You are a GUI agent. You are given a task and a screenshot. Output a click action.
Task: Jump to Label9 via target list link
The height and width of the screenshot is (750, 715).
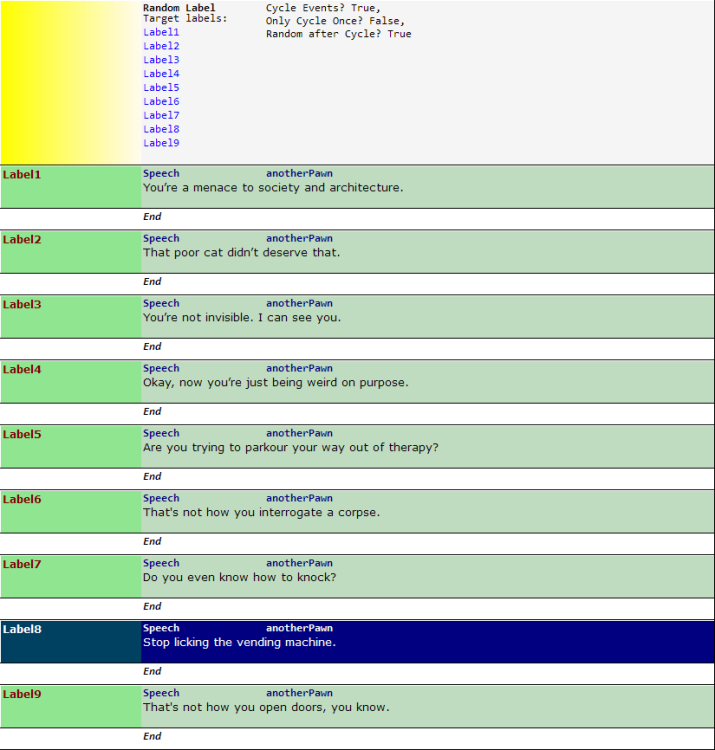click(161, 143)
